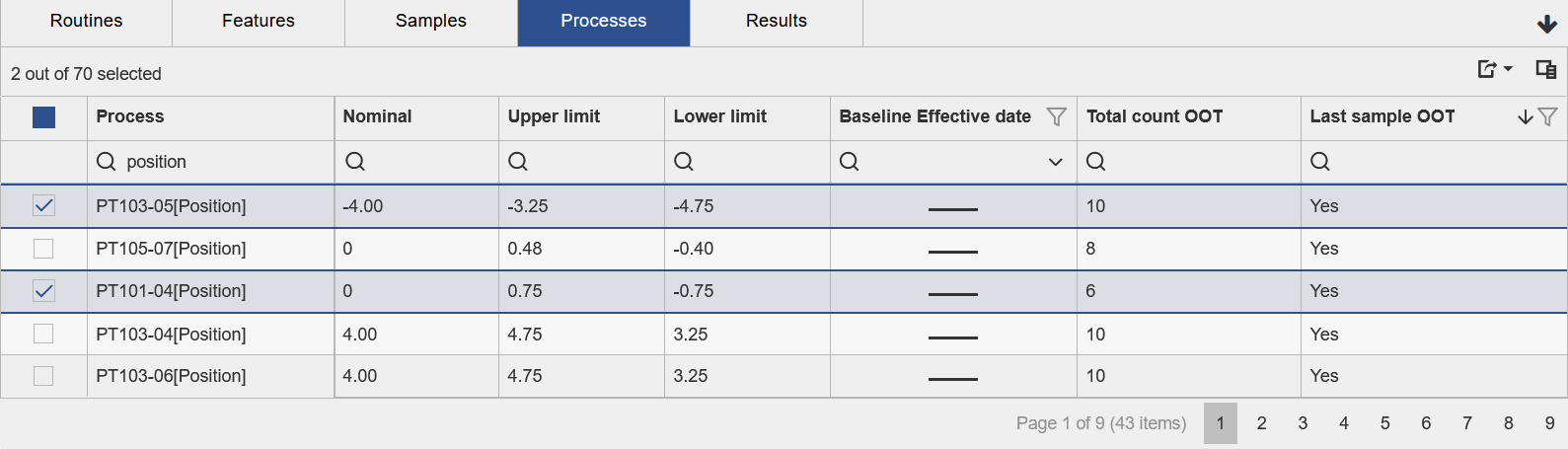
Task: Open the Features tab
Action: tap(258, 22)
